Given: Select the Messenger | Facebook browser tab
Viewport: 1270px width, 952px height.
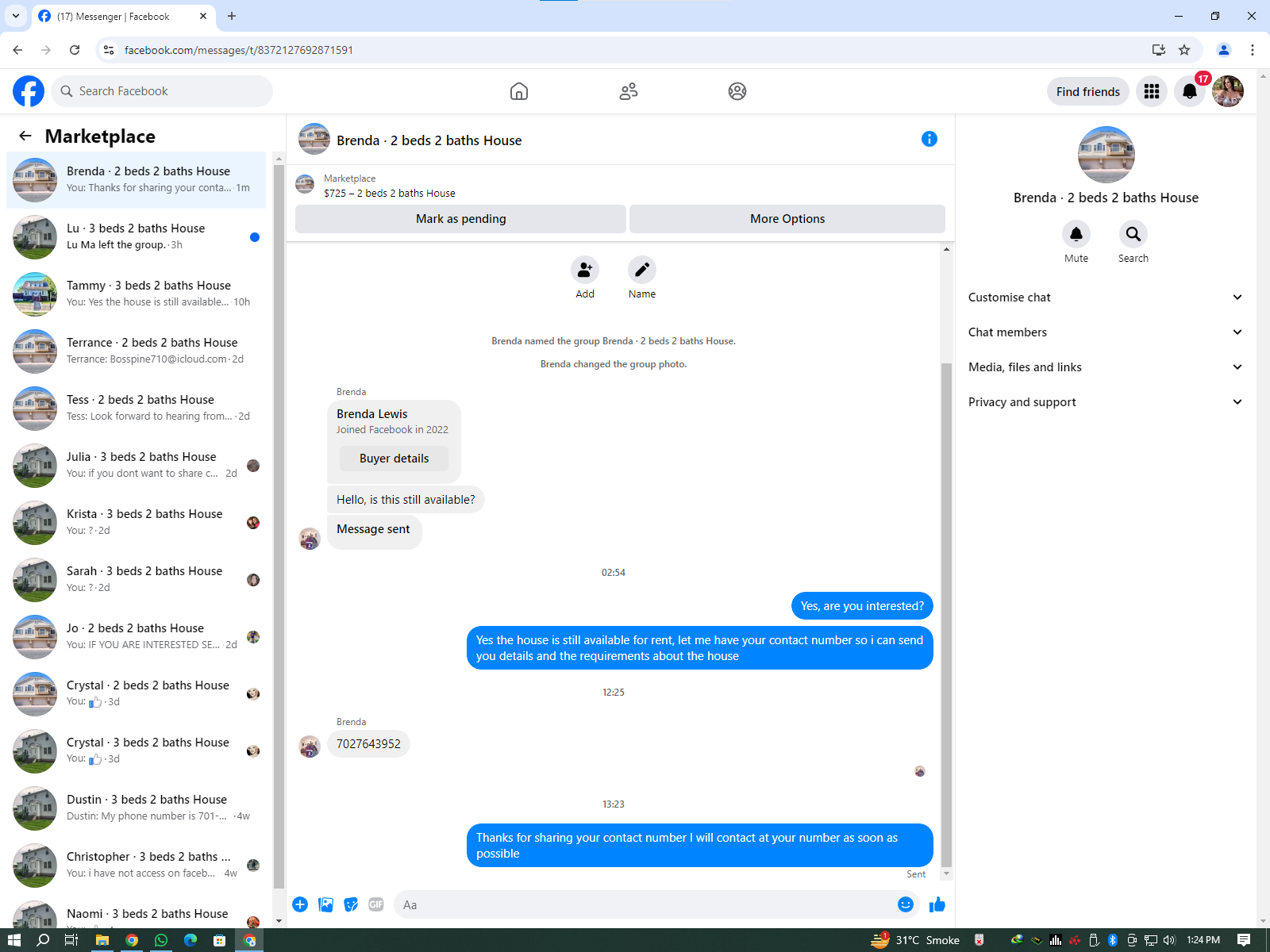Looking at the screenshot, I should [124, 16].
